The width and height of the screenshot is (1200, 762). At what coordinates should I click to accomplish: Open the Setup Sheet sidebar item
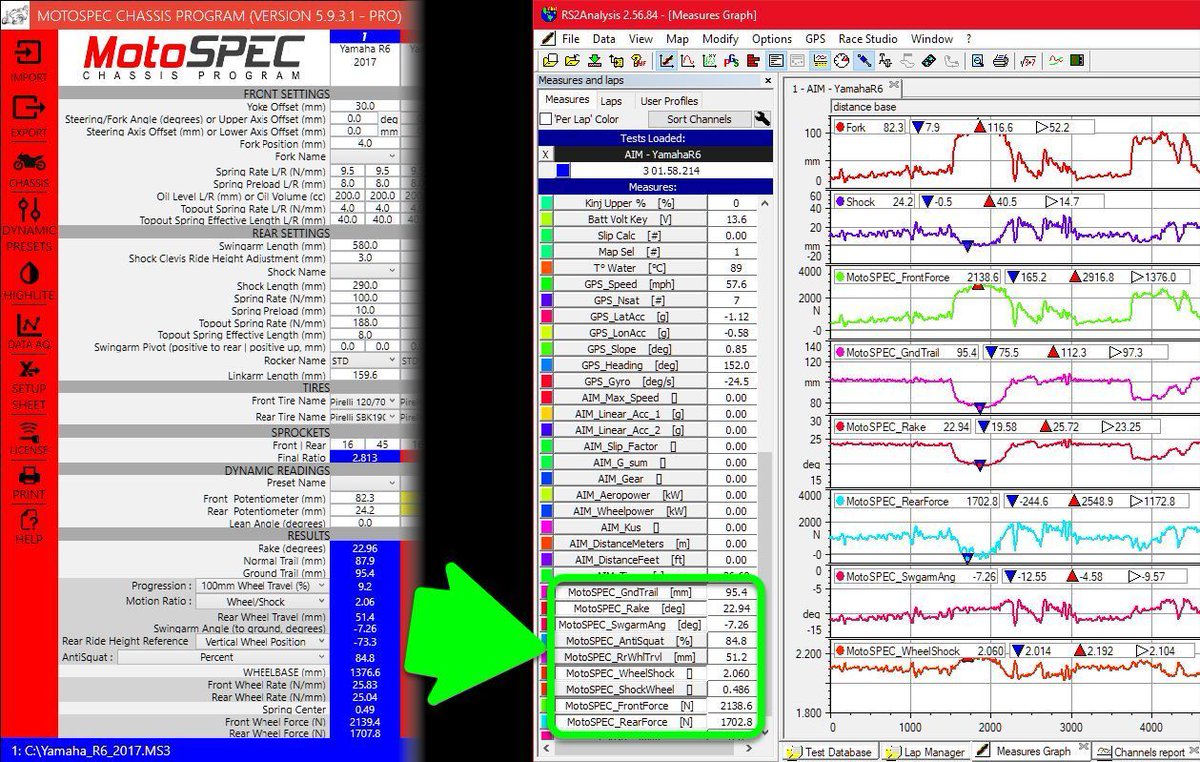pos(28,385)
